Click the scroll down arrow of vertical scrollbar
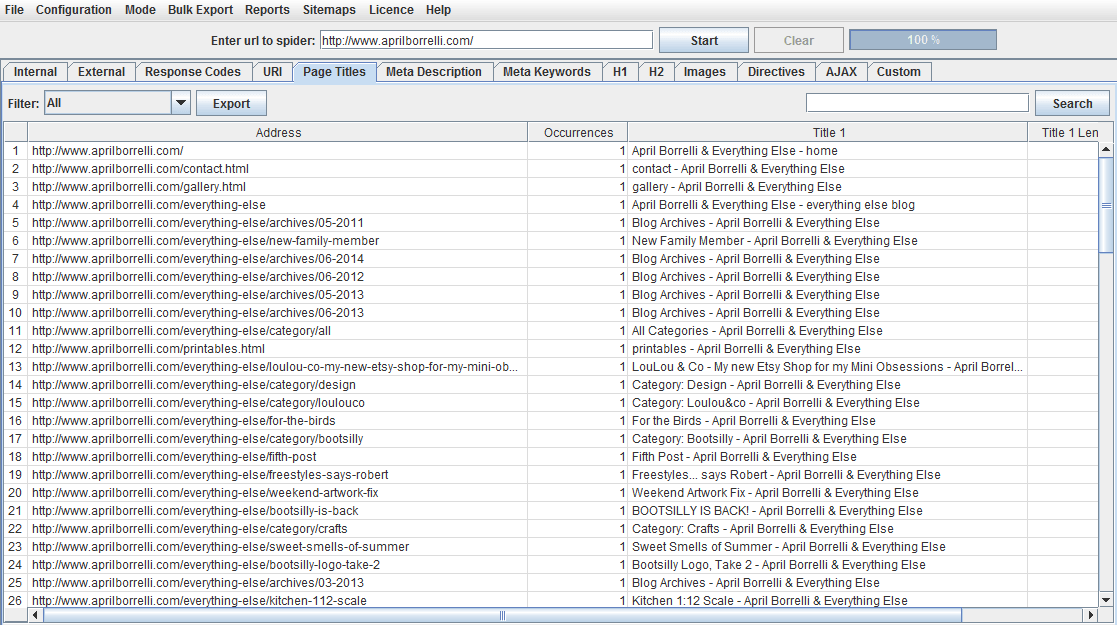Screen dimensions: 1117x625 (x=1106, y=599)
